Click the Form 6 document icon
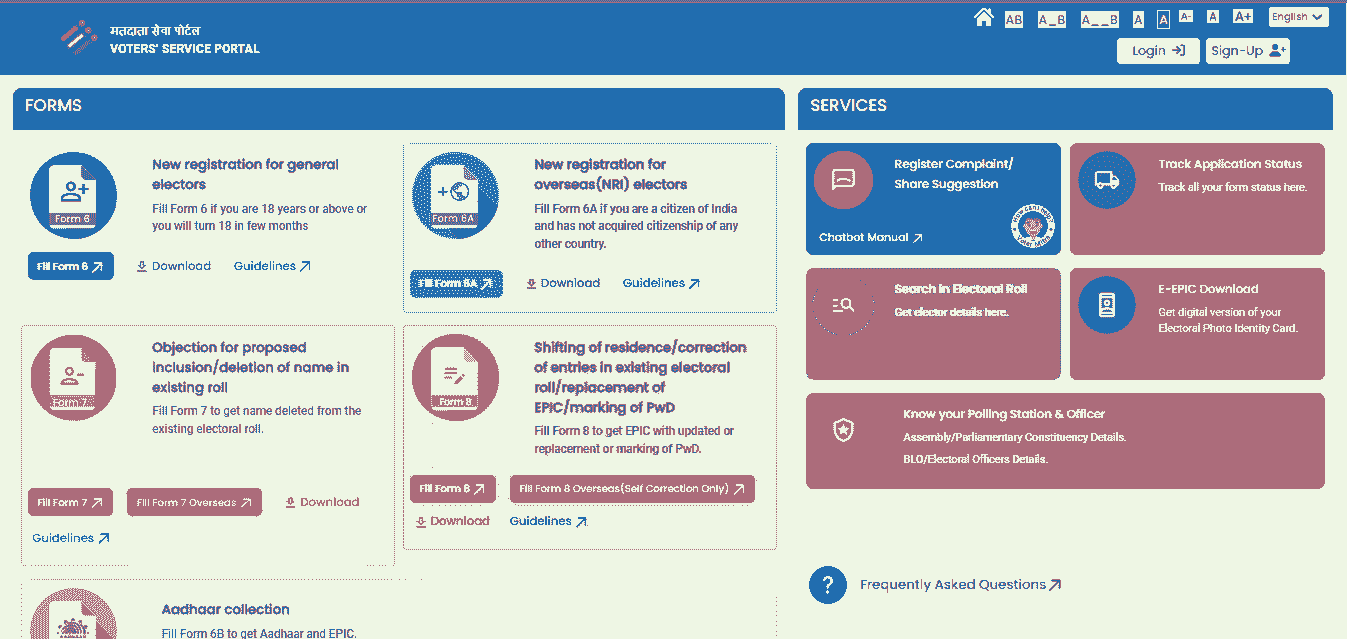Viewport: 1347px width, 639px height. (x=72, y=195)
